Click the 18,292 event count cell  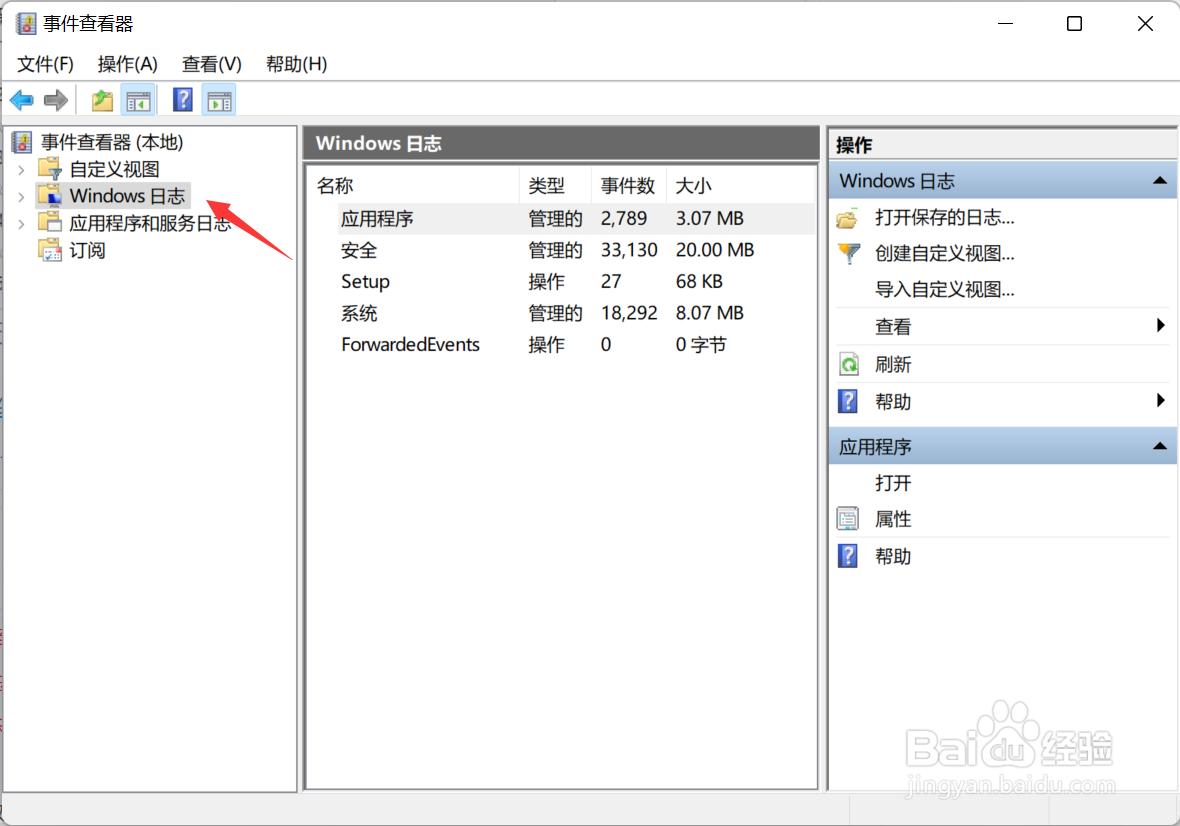629,314
